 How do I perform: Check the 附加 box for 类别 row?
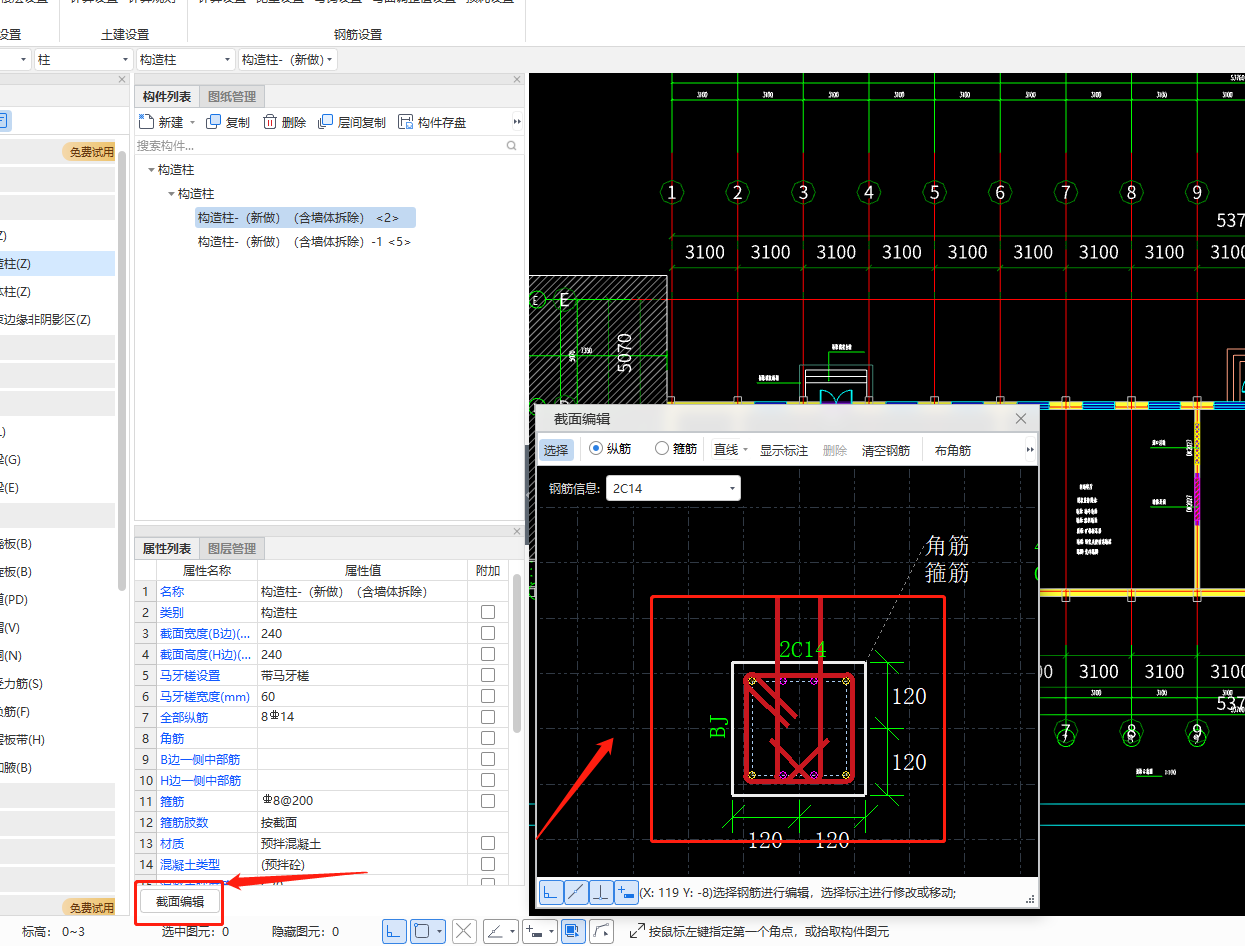(x=488, y=612)
